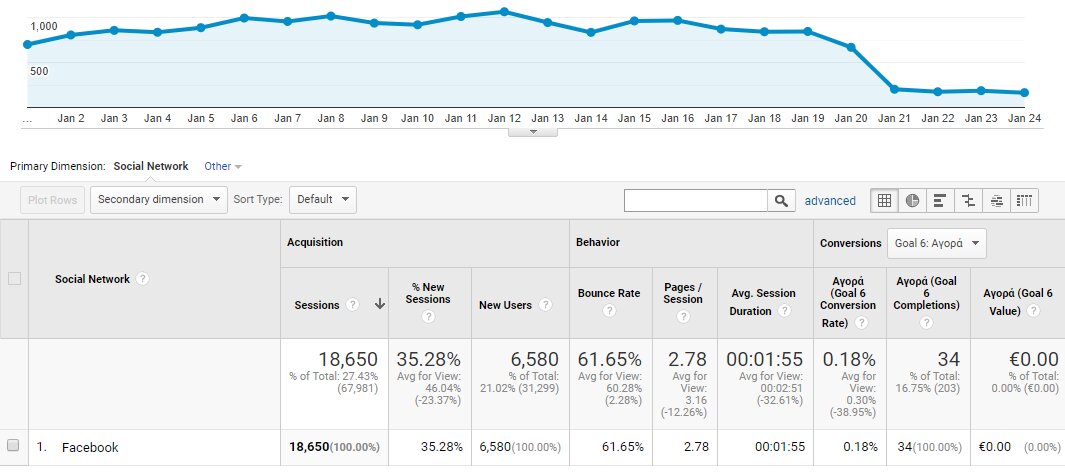The height and width of the screenshot is (472, 1065).
Task: Switch to the pivot table view icon
Action: coord(1024,200)
